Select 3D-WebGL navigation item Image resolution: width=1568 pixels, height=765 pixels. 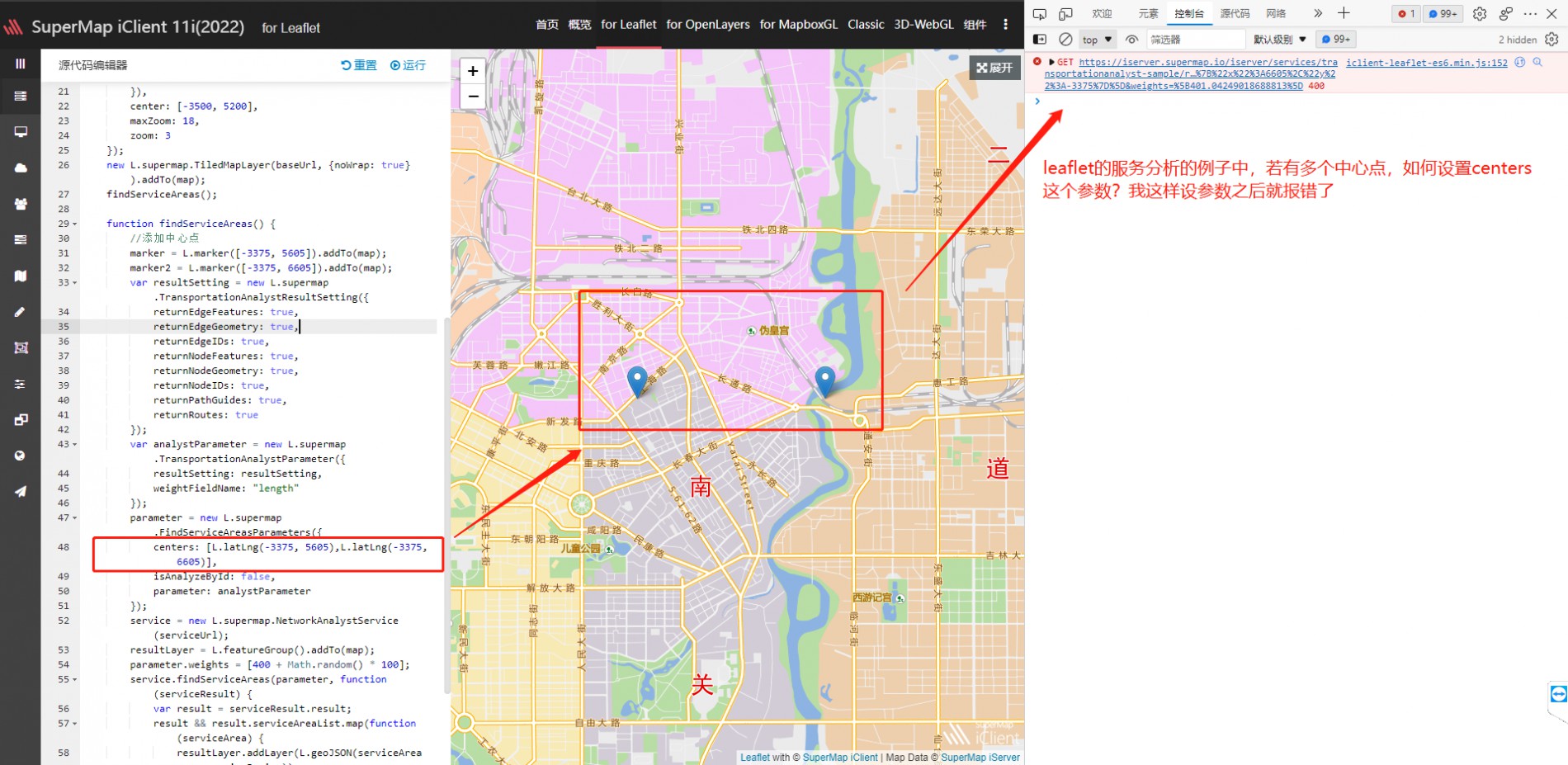pos(923,25)
